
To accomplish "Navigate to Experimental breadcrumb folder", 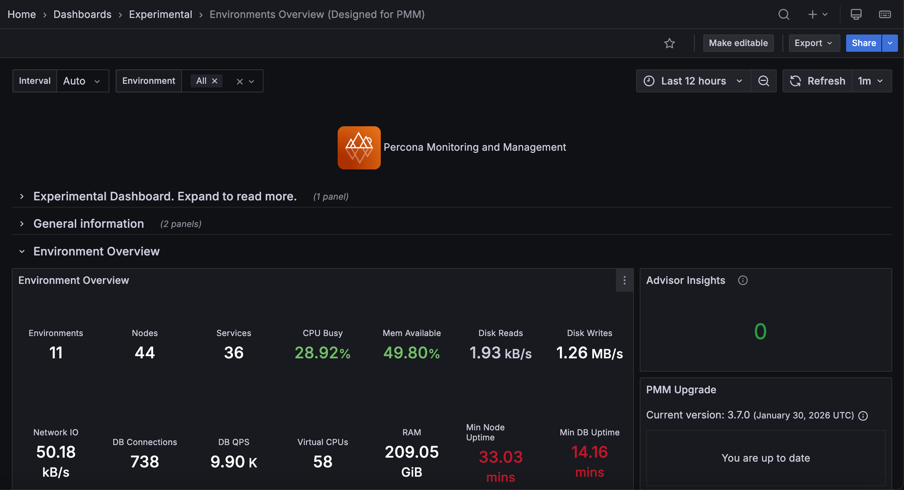I will pos(160,15).
